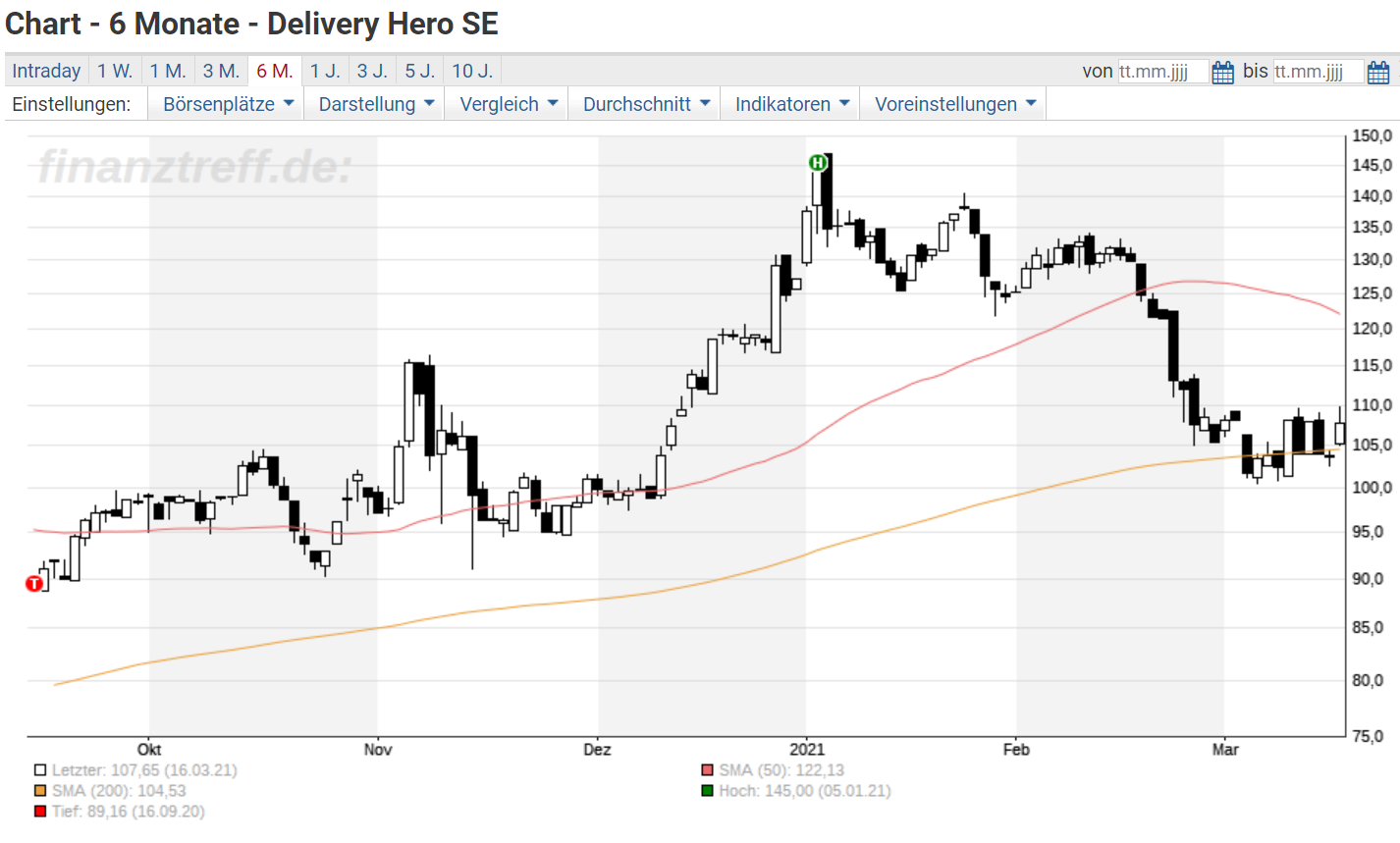Click the green Hoch legend swatch
This screenshot has width=1400, height=843.
click(x=707, y=791)
